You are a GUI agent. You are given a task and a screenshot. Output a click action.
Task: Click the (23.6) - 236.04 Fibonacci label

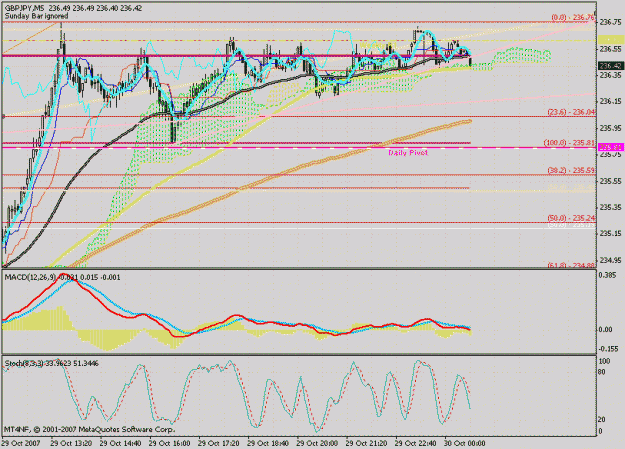pyautogui.click(x=572, y=112)
